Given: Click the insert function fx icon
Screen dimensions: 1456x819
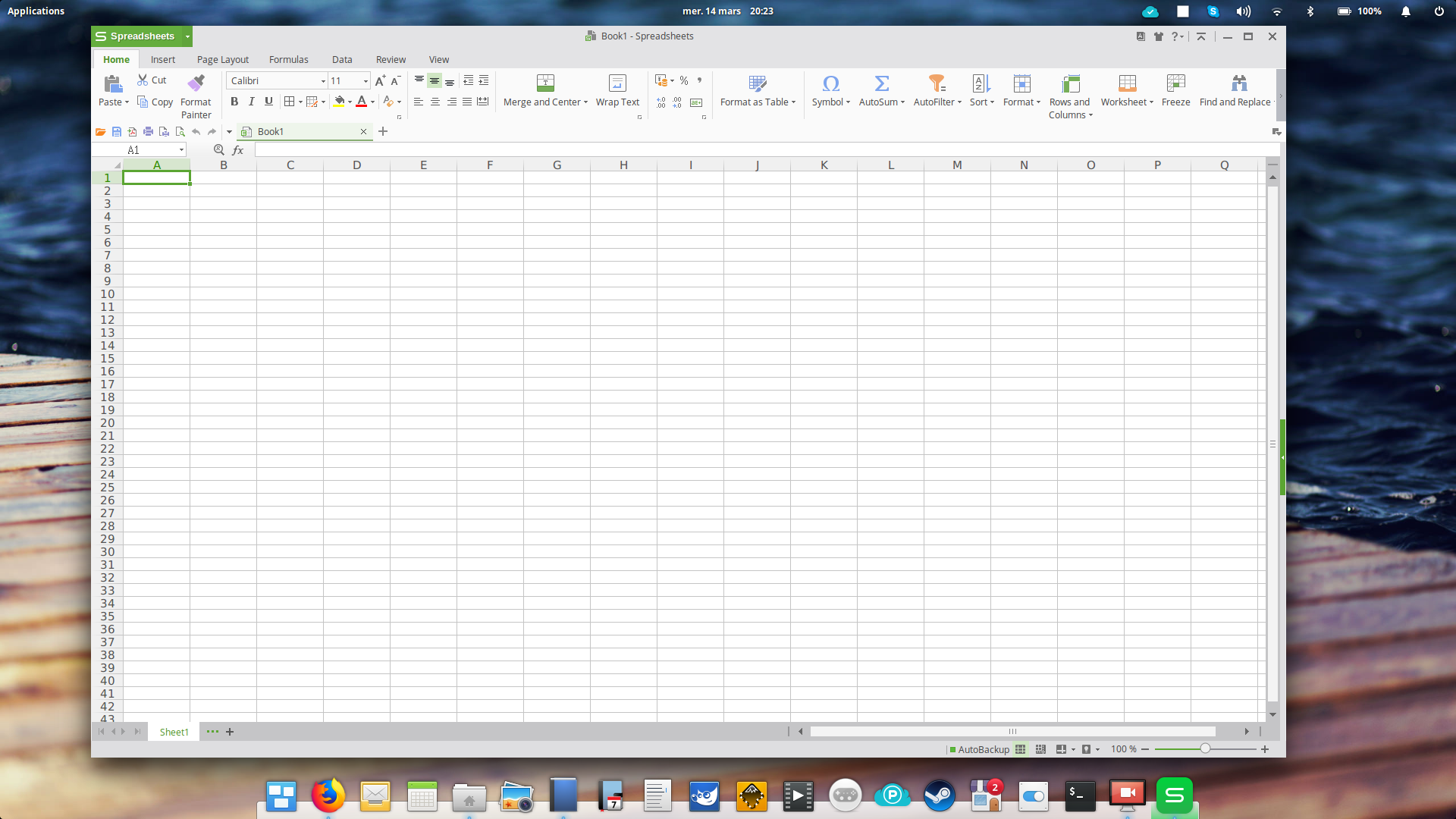Looking at the screenshot, I should (x=238, y=150).
